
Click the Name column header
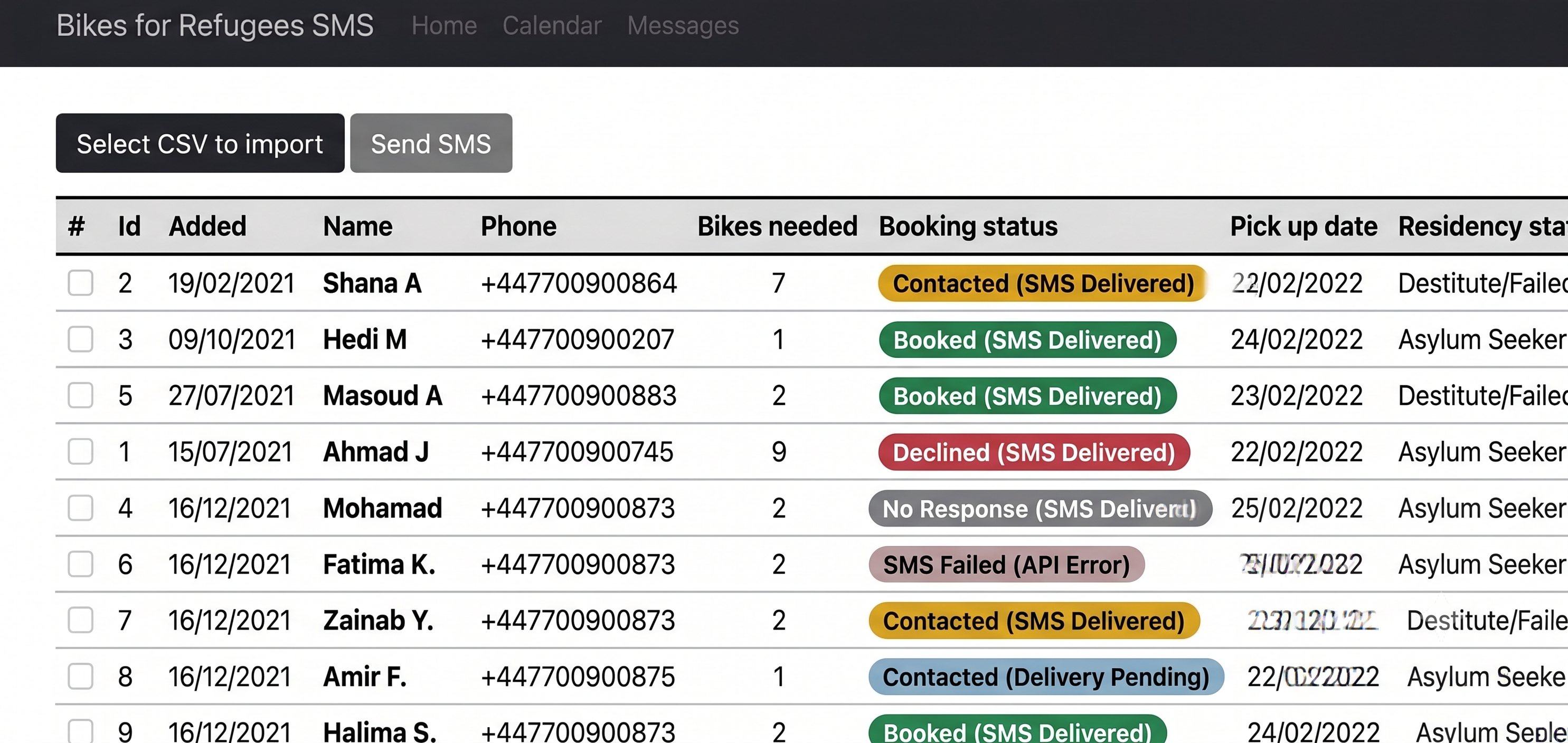coord(358,226)
